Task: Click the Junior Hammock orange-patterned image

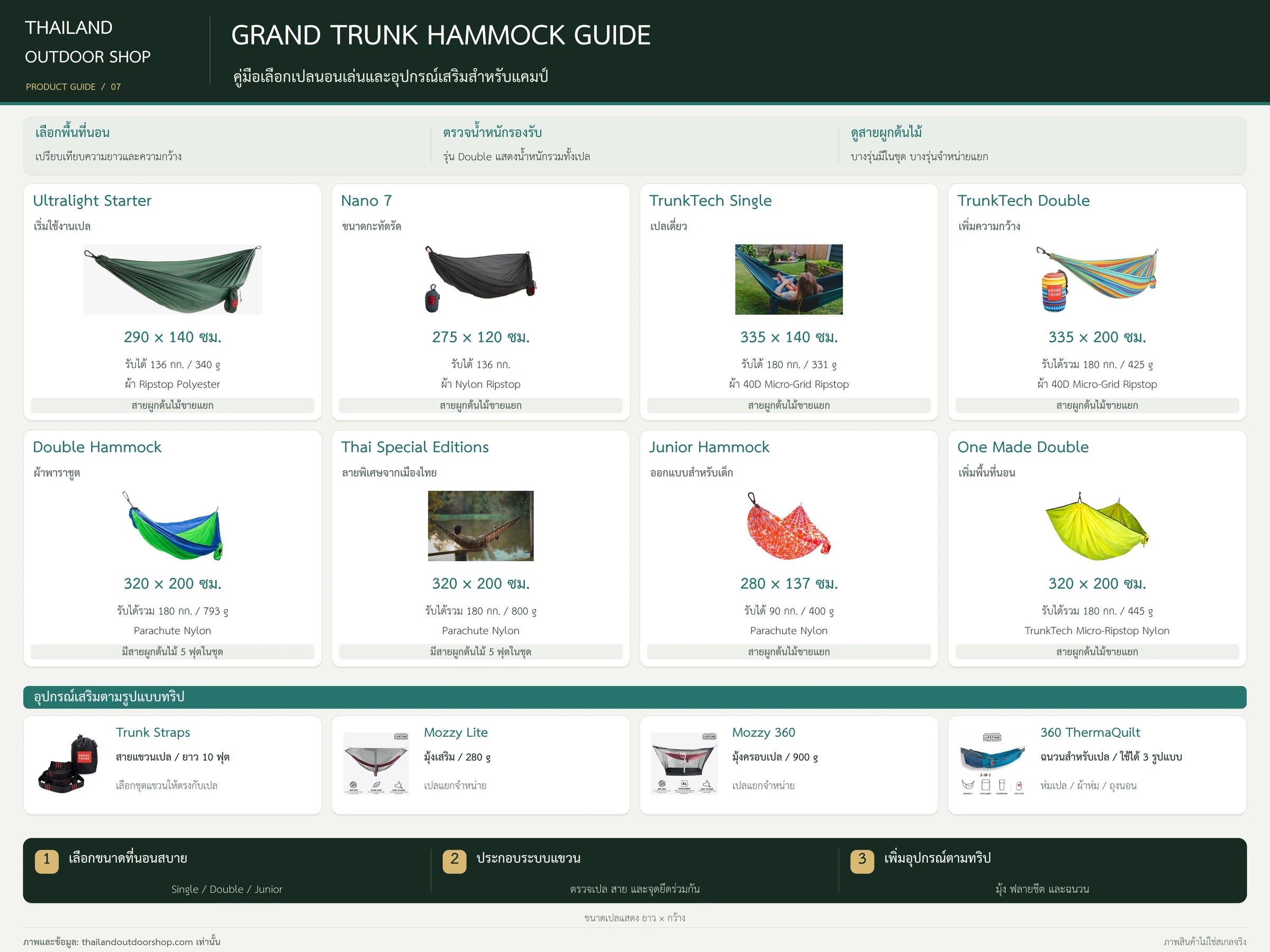Action: 789,526
